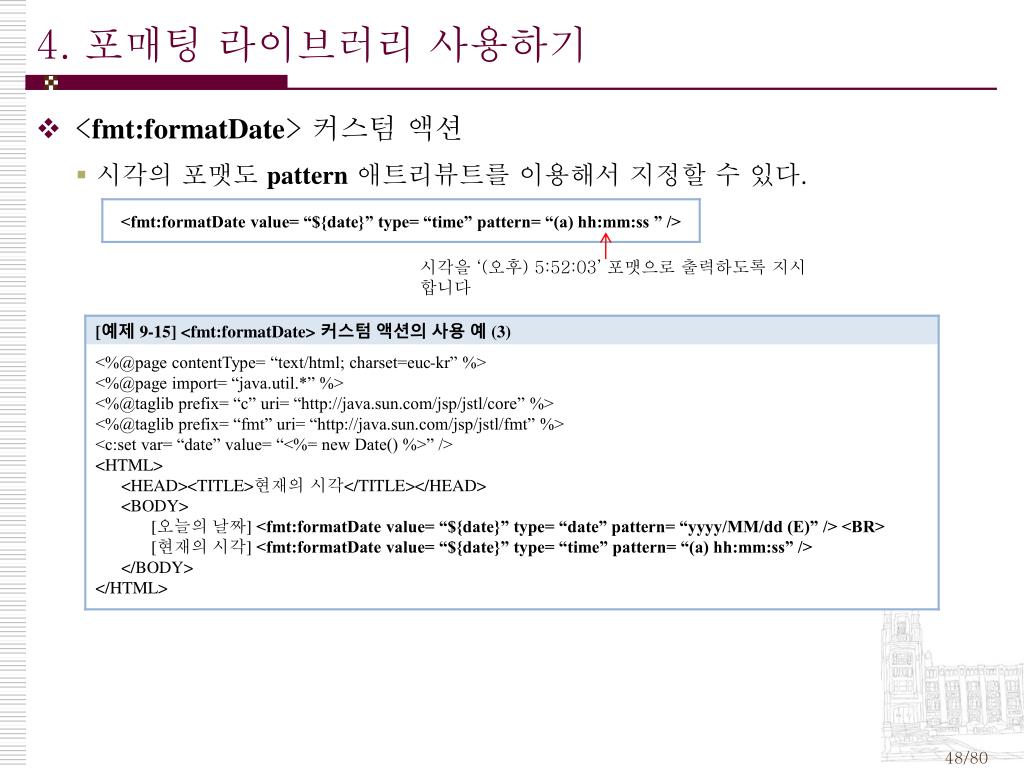Click the page import 'java.util.*' line
This screenshot has height=768, width=1024.
pos(219,383)
